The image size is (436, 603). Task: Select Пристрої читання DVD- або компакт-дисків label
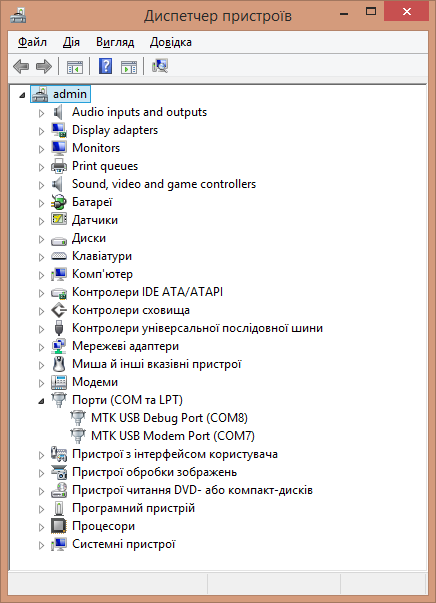(x=192, y=490)
